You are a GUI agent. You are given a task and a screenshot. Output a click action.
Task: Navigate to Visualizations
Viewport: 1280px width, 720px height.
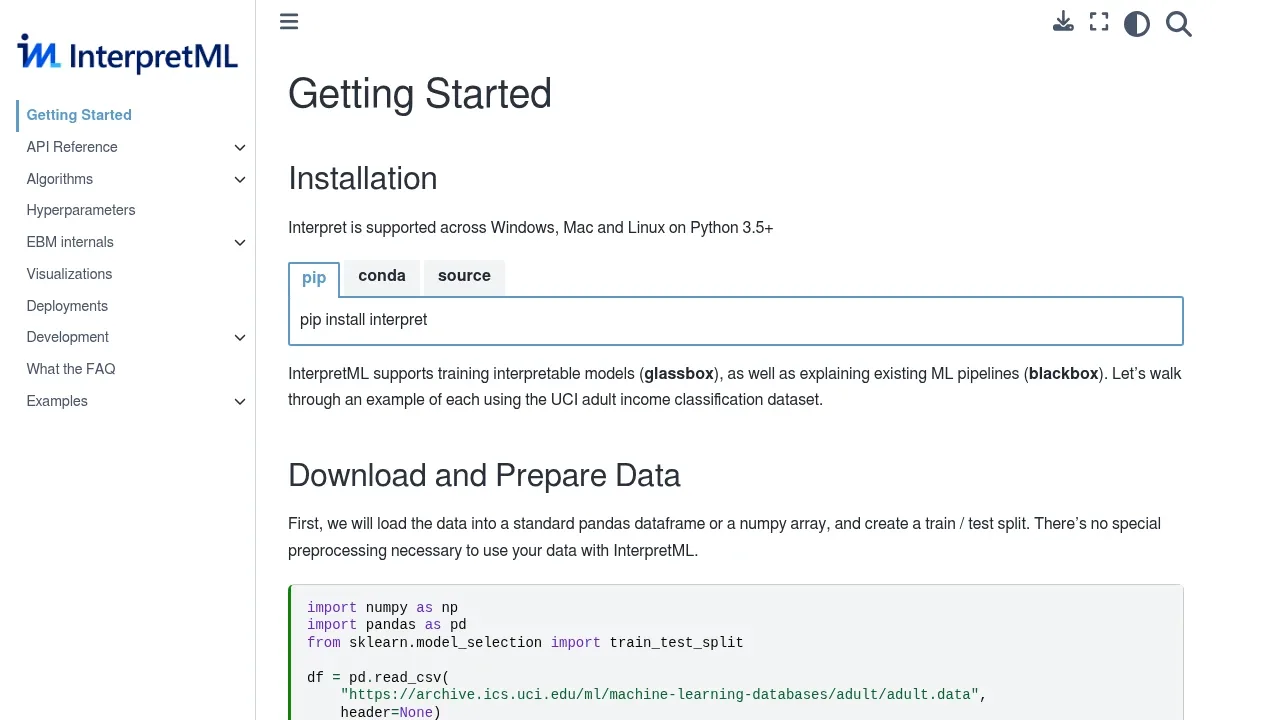pos(69,274)
